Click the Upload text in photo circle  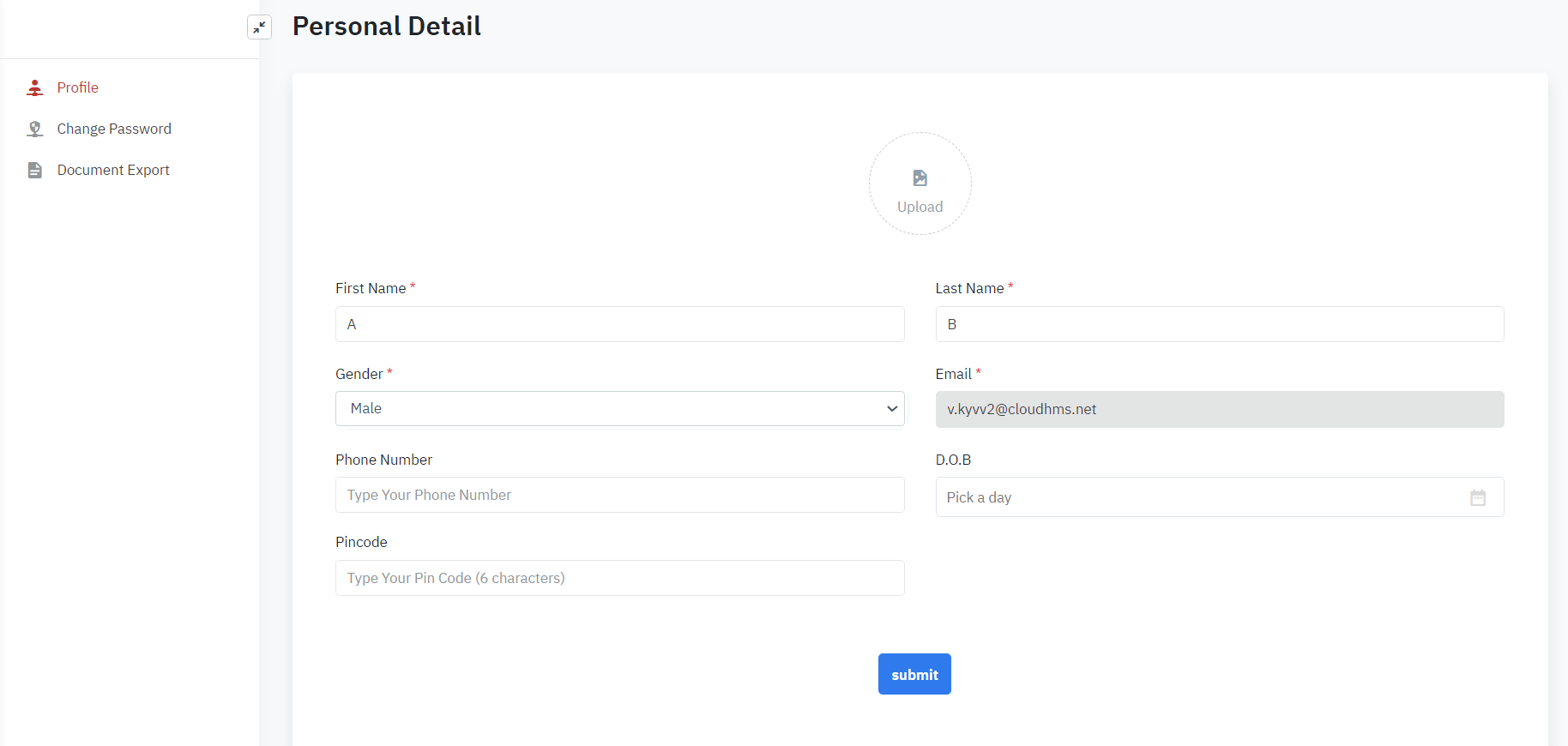pos(920,207)
